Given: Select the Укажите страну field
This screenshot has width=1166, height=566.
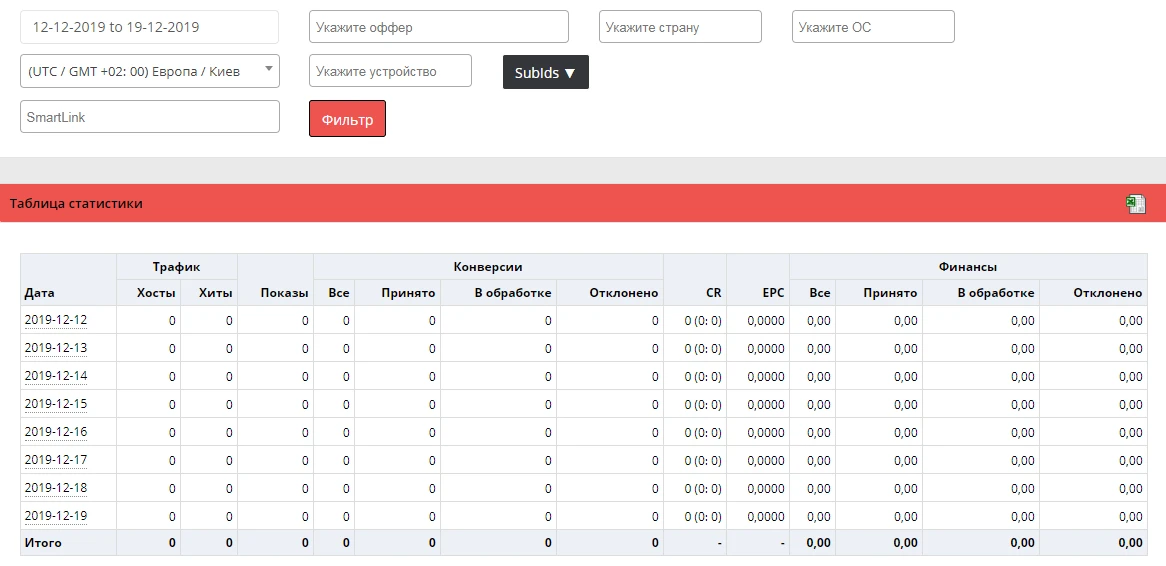Looking at the screenshot, I should click(x=680, y=27).
